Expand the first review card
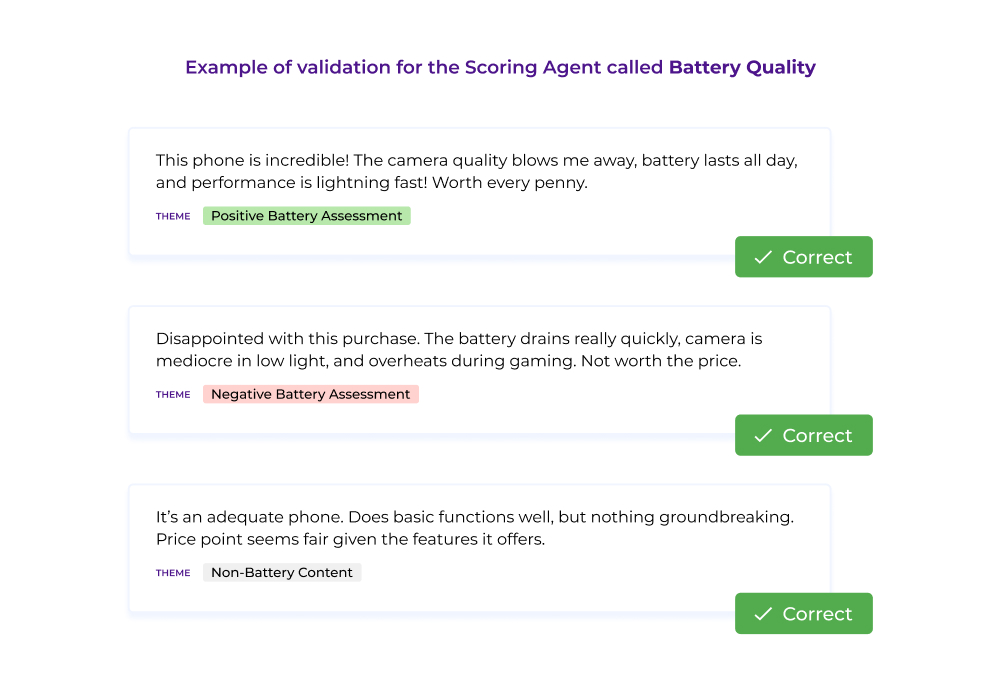Viewport: 1000px width, 695px height. click(479, 192)
